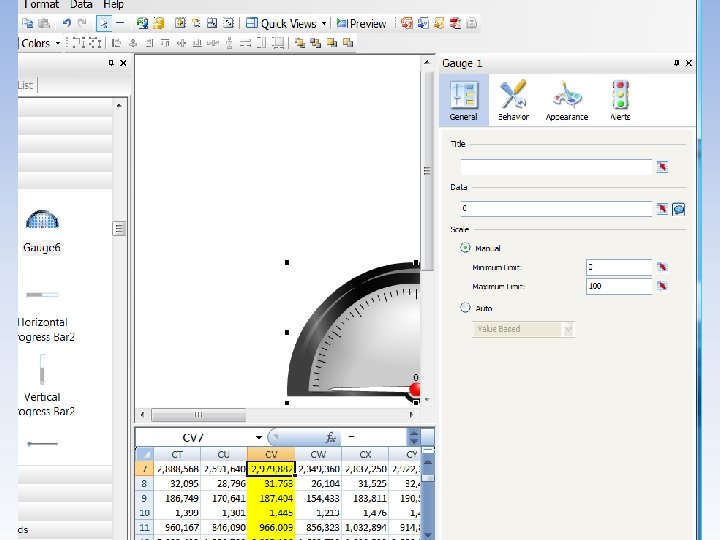Click the Import Spreadsheet Excel icon
Image resolution: width=720 pixels, height=540 pixels.
pyautogui.click(x=142, y=23)
